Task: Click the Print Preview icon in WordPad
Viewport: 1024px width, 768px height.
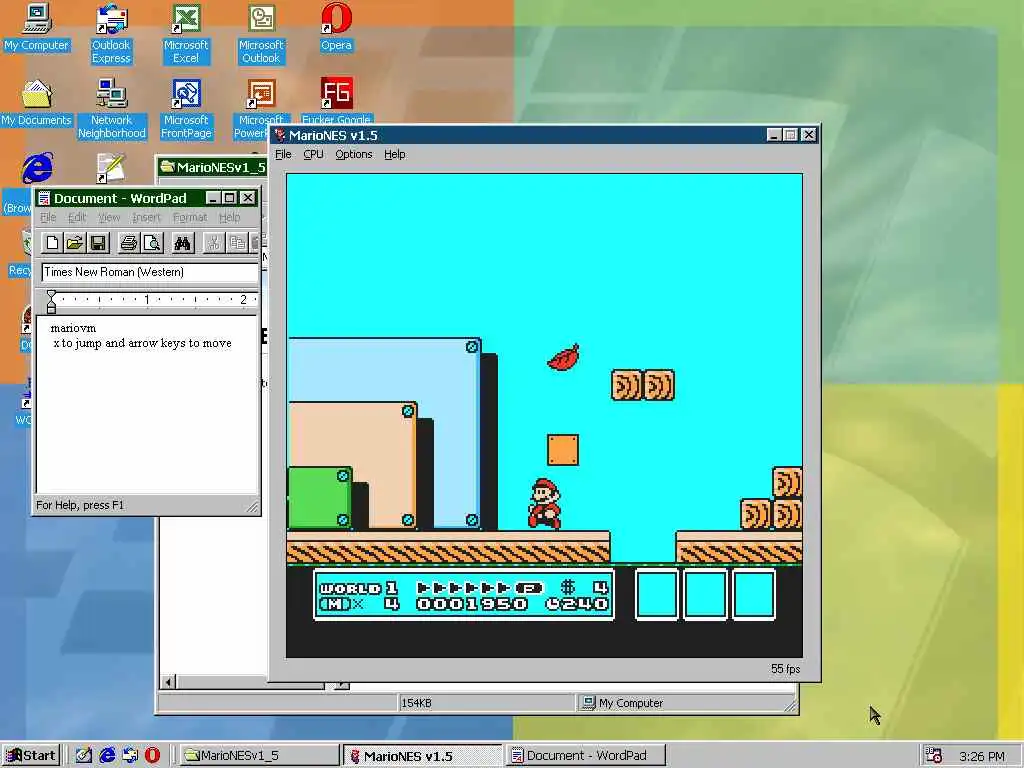Action: [152, 244]
